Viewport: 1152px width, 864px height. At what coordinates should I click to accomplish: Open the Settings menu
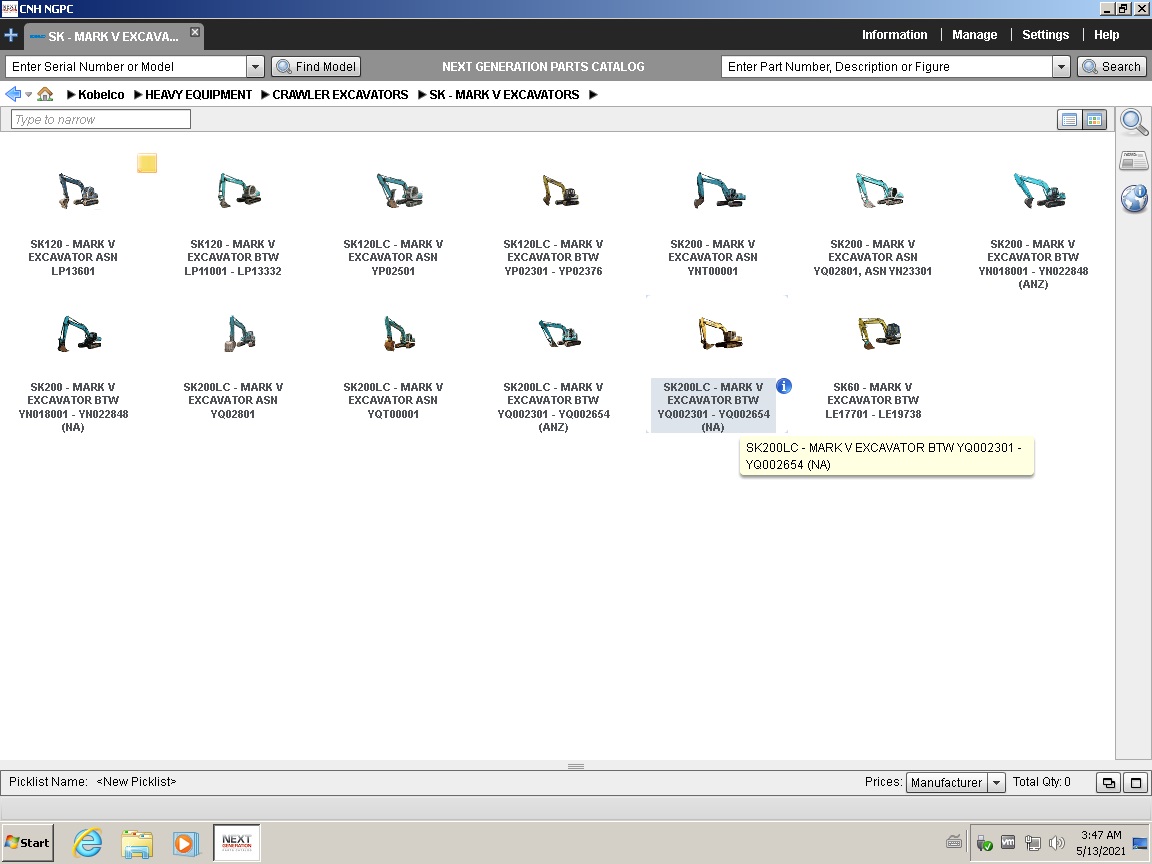[x=1045, y=35]
